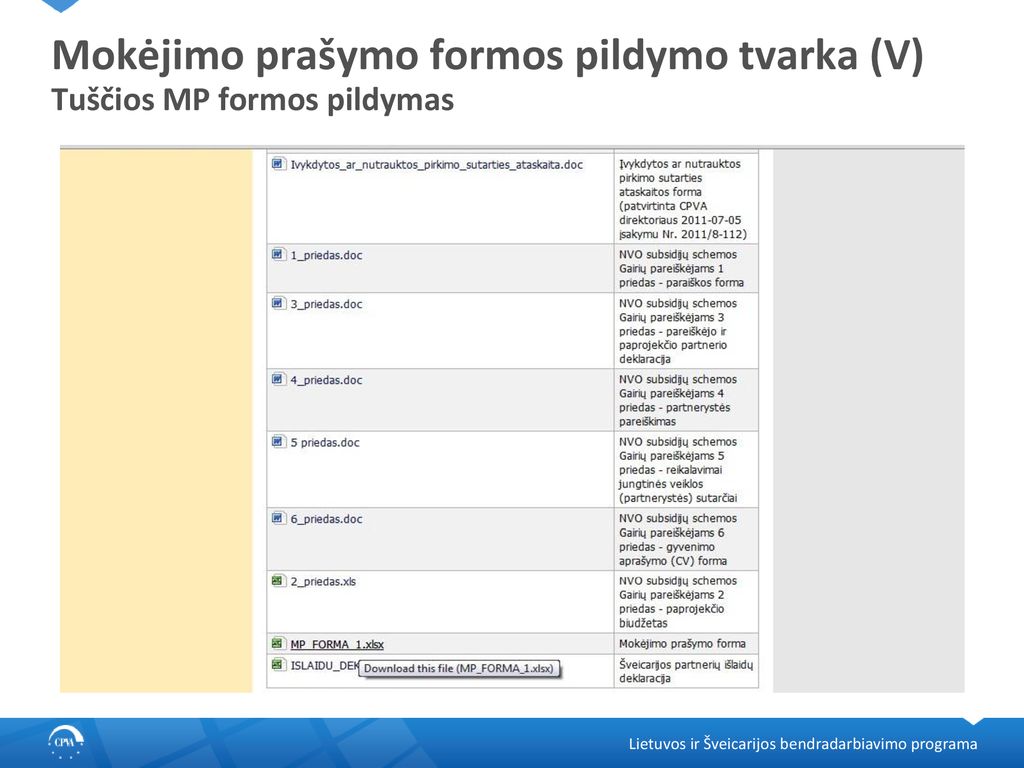Click description mentioning 'gyvenimo aprašymo (CV) forma'
Screen dimensions: 1024x768
pos(678,539)
